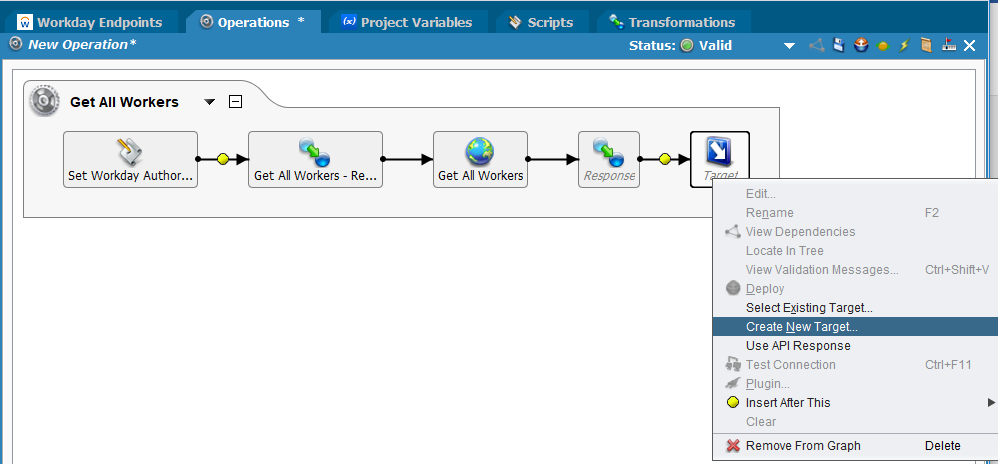Click Use API Response menu option

(797, 346)
